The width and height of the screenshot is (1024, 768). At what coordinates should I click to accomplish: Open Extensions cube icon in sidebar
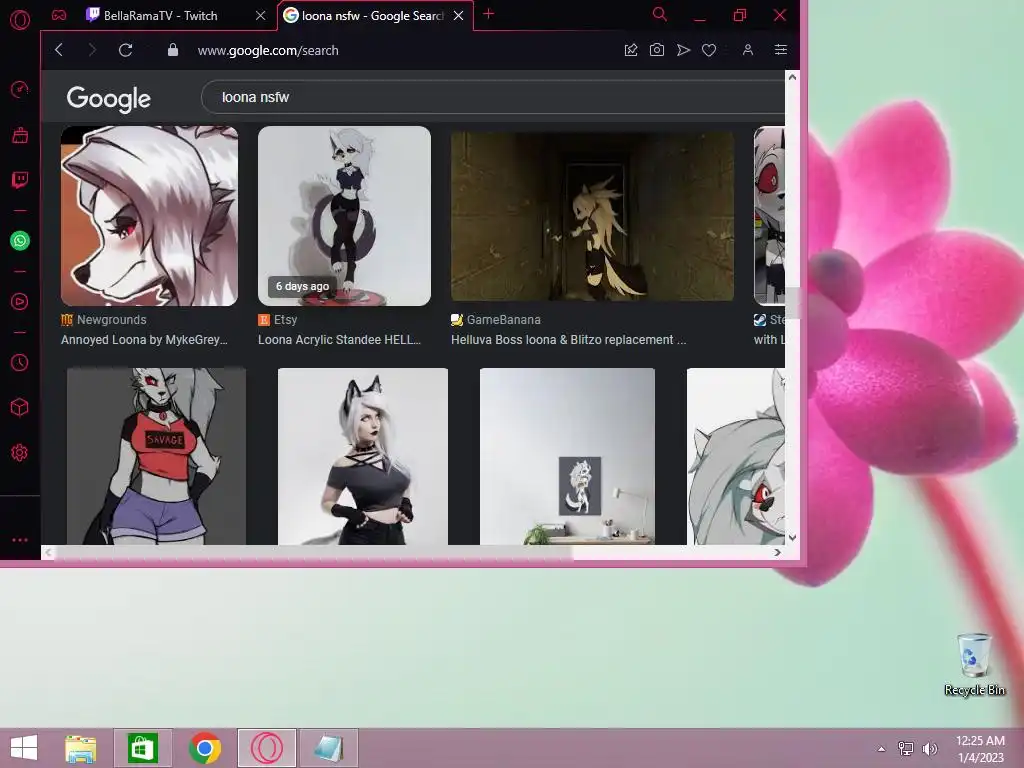pyautogui.click(x=20, y=408)
